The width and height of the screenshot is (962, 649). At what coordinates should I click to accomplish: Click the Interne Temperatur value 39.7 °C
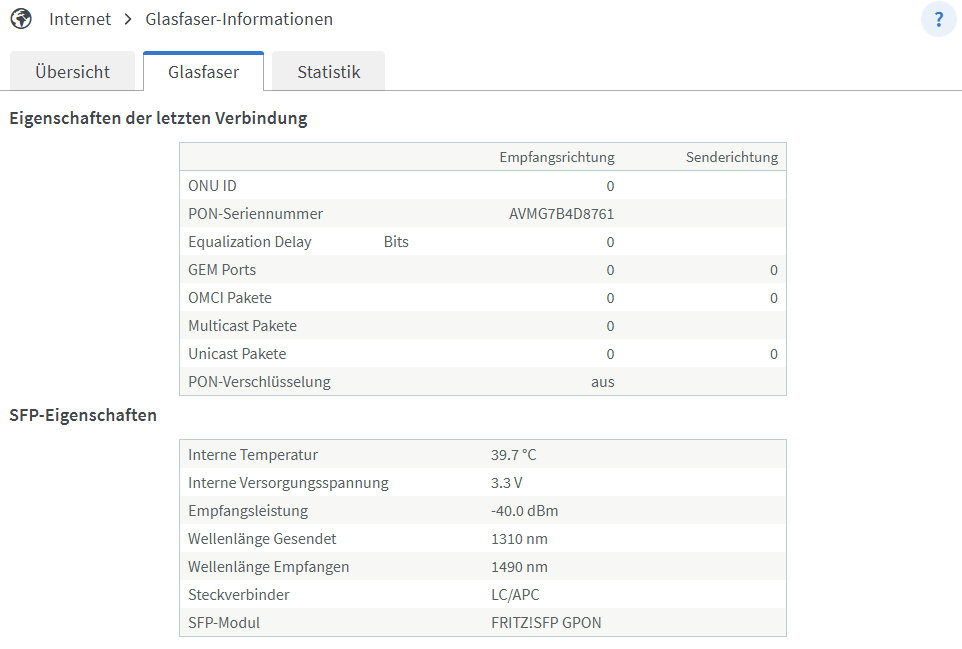[x=514, y=455]
